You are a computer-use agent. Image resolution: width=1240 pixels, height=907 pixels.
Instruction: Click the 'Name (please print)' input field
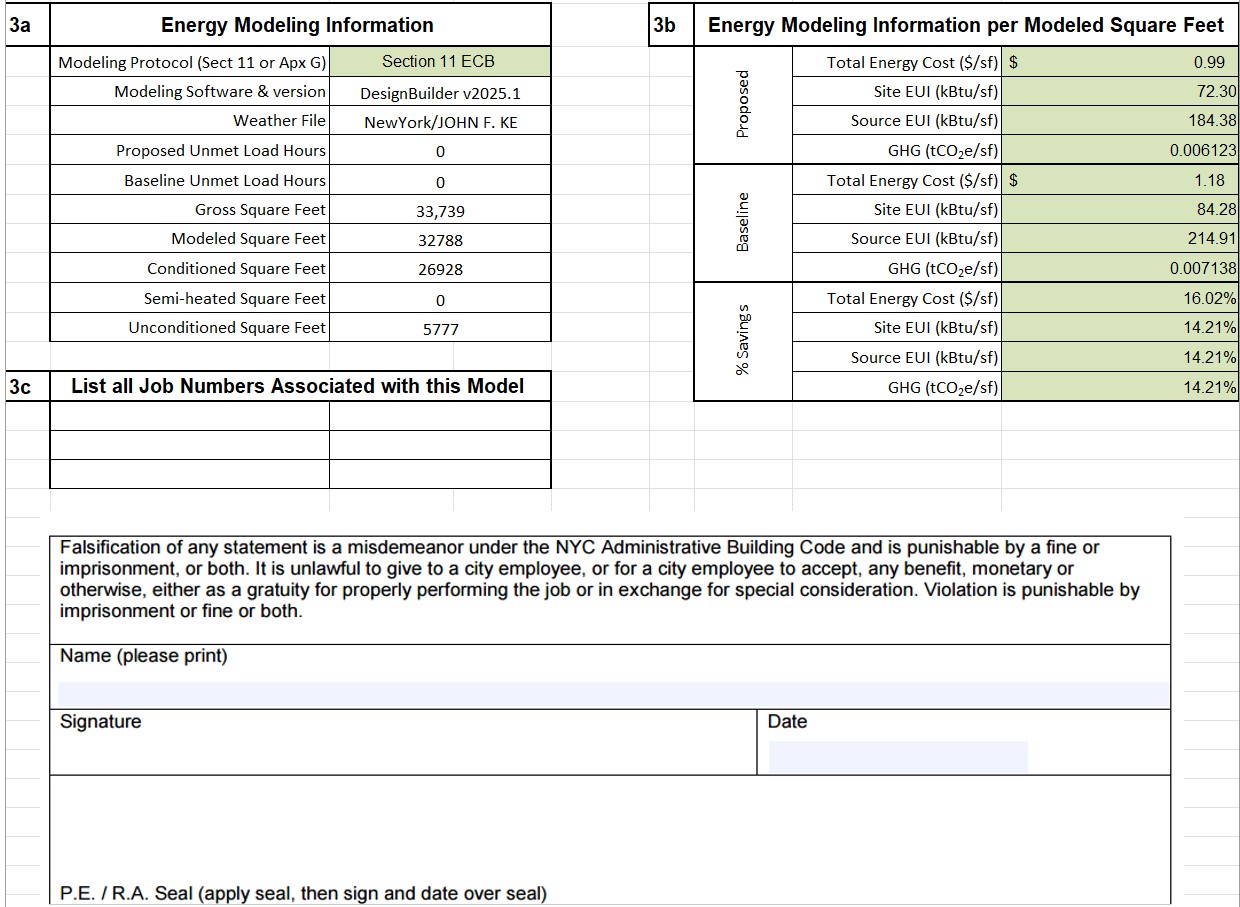(613, 694)
